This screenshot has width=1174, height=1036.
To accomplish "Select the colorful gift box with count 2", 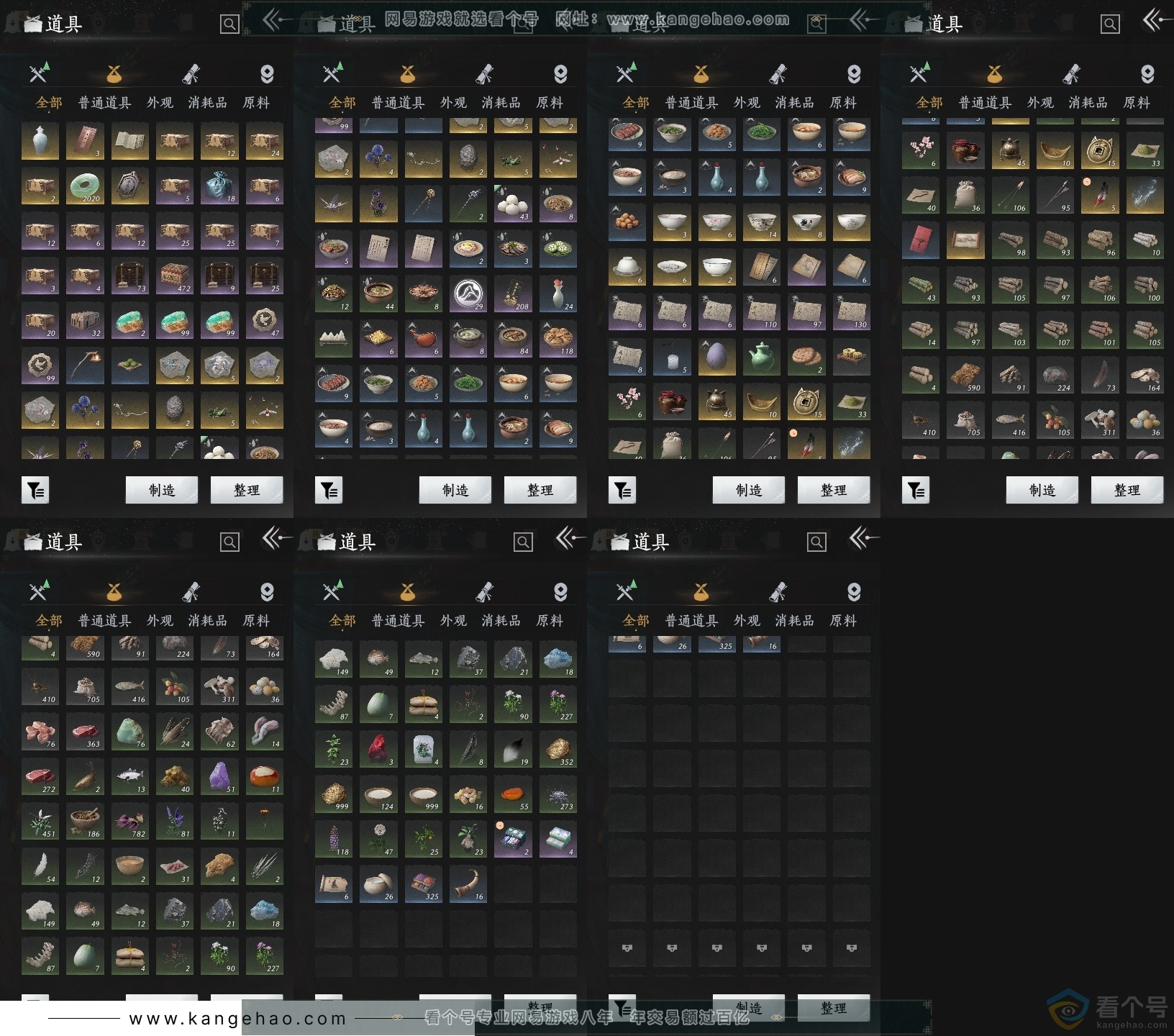I will tap(513, 839).
